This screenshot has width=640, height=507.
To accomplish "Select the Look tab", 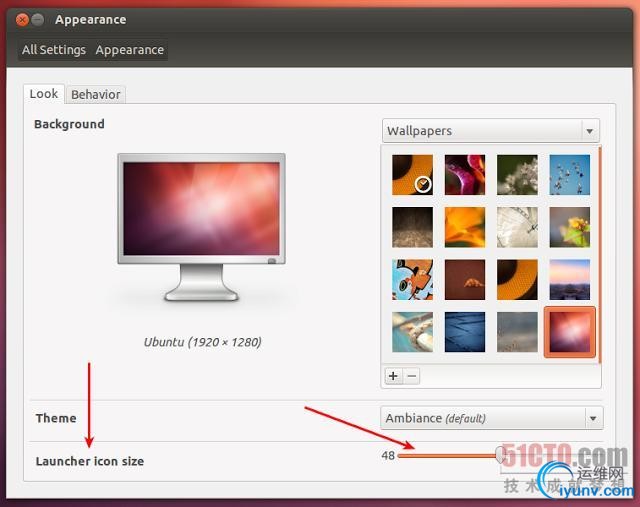I will pos(44,93).
